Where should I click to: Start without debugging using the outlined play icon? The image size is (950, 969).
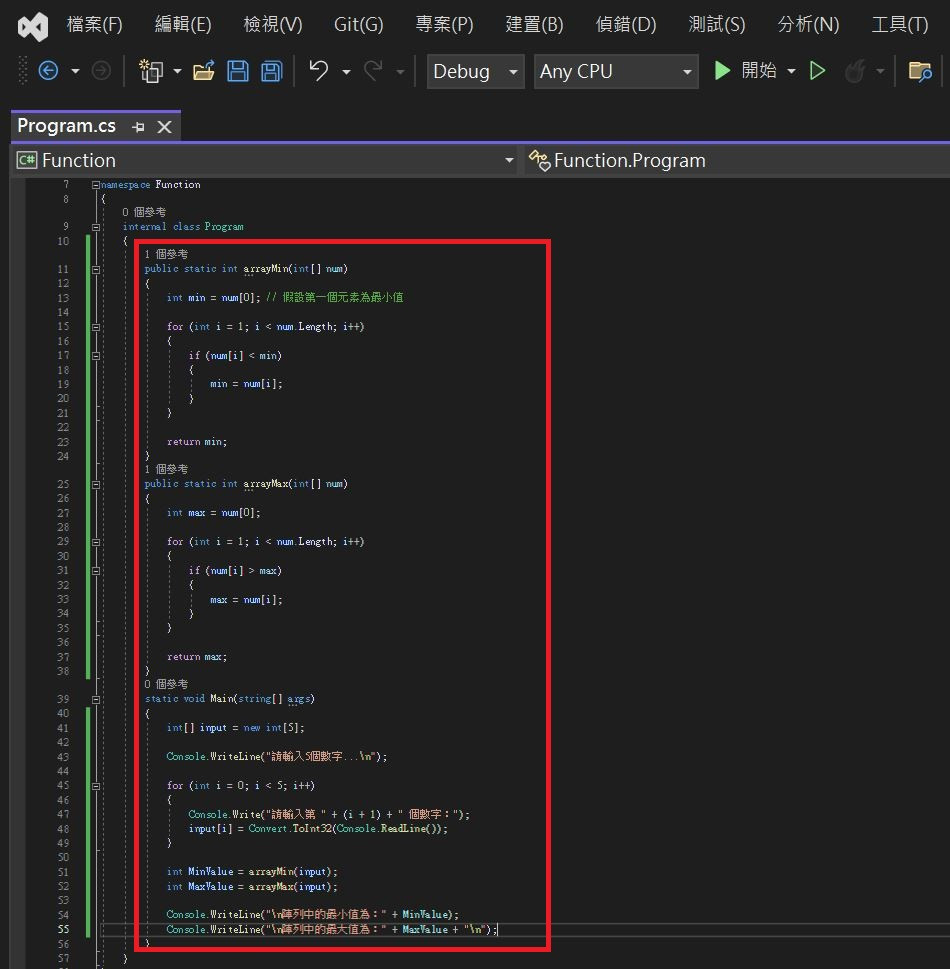coord(817,71)
